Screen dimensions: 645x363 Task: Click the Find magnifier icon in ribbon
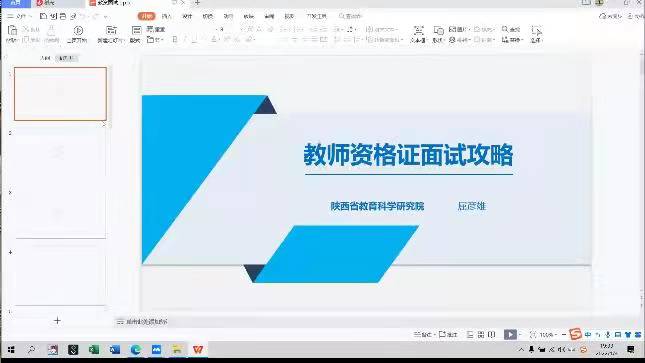click(505, 29)
